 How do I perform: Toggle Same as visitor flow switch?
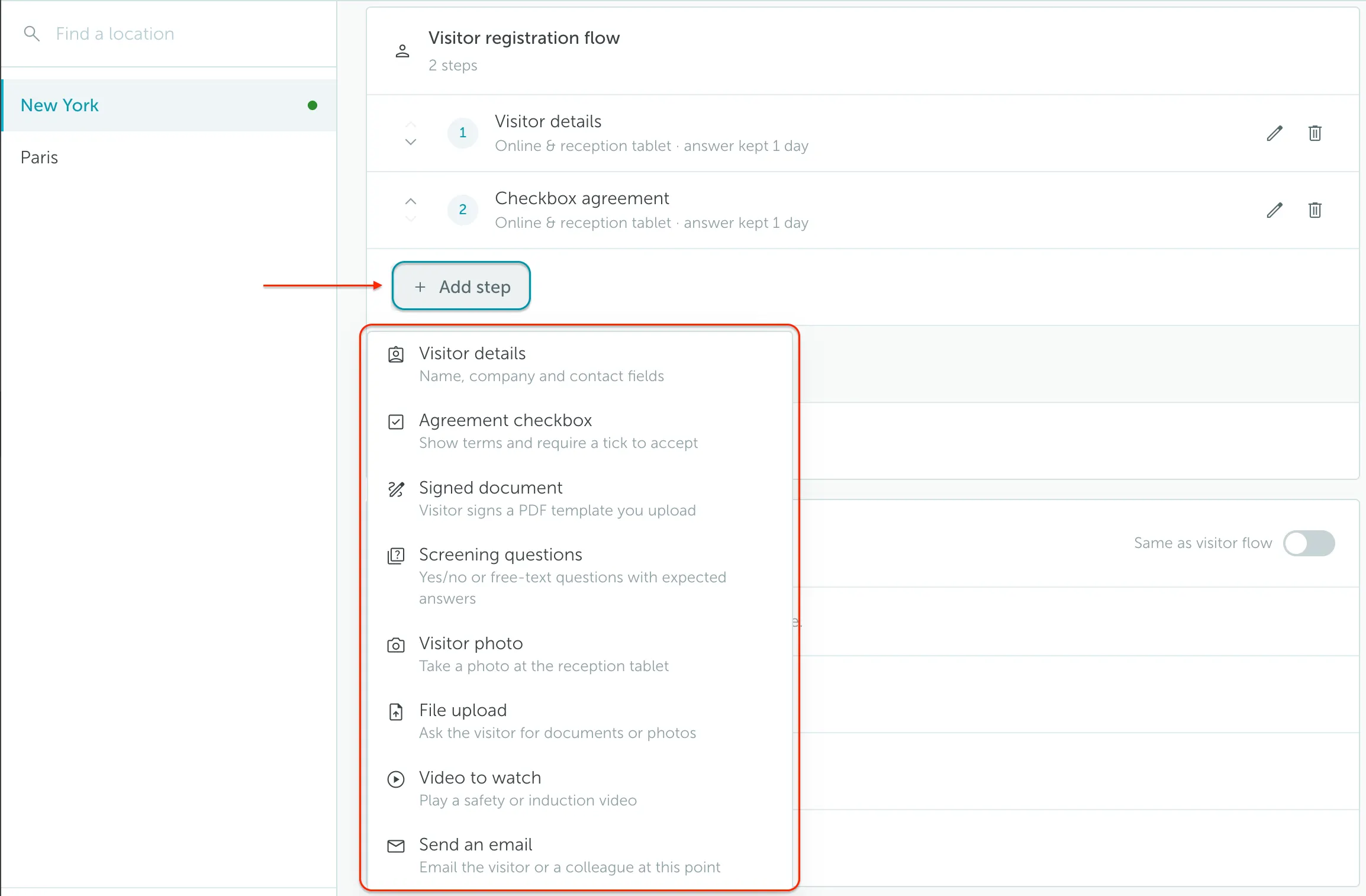coord(1309,543)
